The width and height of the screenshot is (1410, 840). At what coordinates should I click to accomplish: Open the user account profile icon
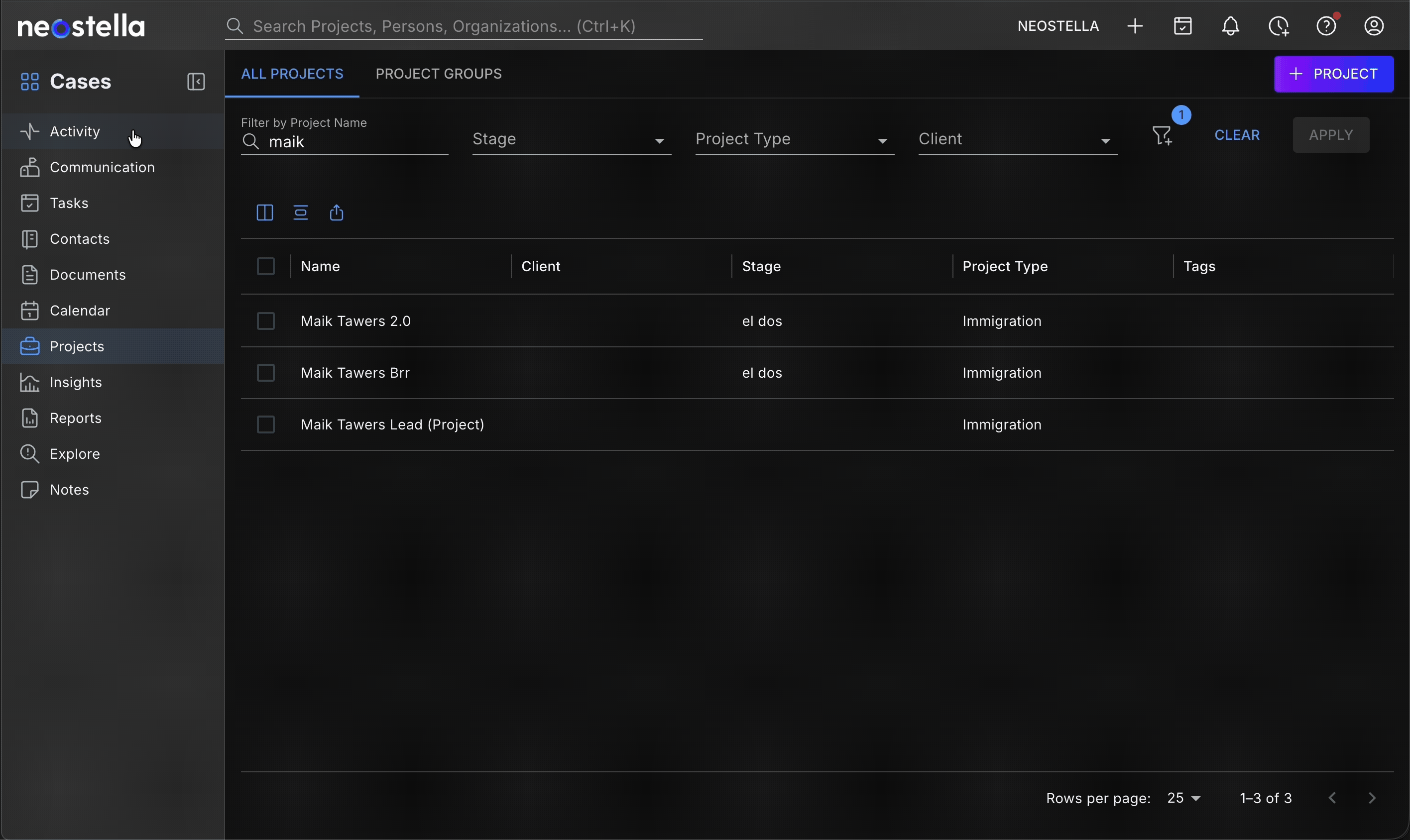pos(1374,26)
